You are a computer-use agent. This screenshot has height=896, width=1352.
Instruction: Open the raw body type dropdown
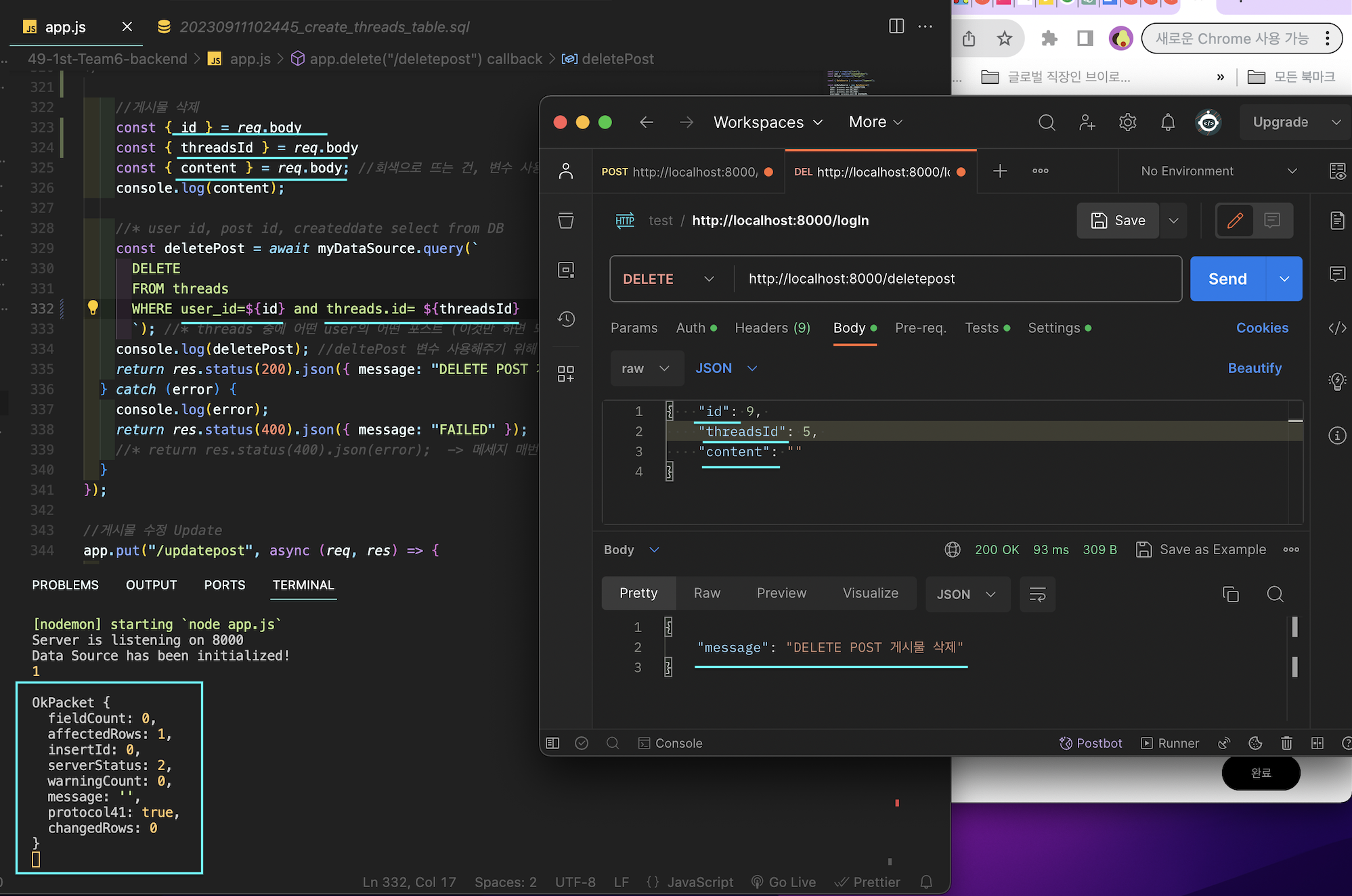pos(646,368)
